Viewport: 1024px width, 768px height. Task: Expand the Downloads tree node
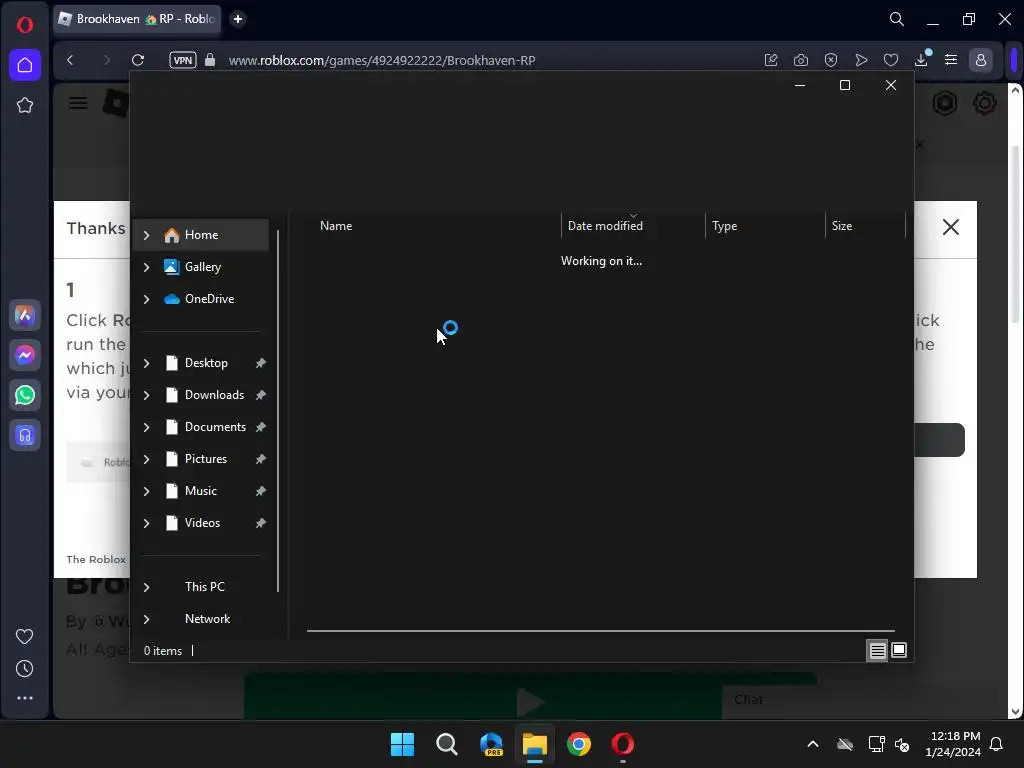pyautogui.click(x=147, y=395)
